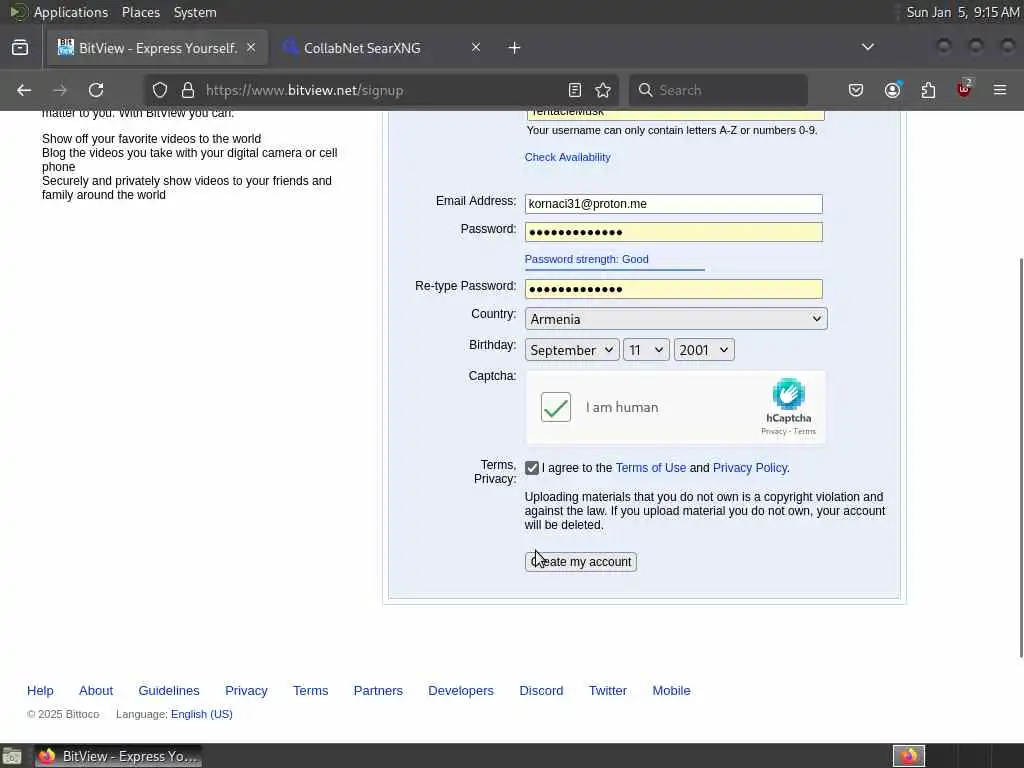
Task: Open the Developers footer link
Action: [x=461, y=690]
